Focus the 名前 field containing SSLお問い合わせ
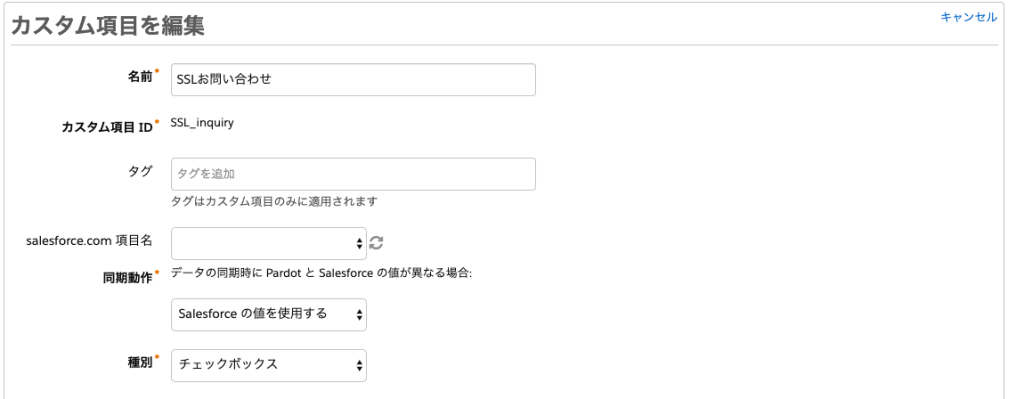This screenshot has height=399, width=1024. [x=353, y=80]
